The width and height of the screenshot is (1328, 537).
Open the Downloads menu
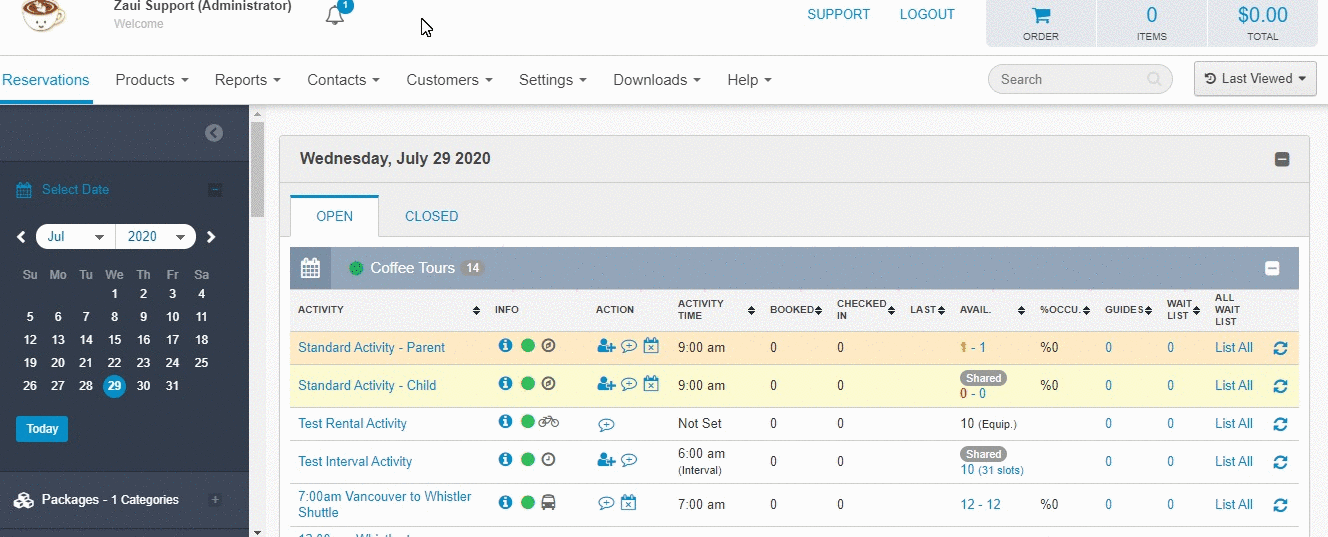[657, 80]
